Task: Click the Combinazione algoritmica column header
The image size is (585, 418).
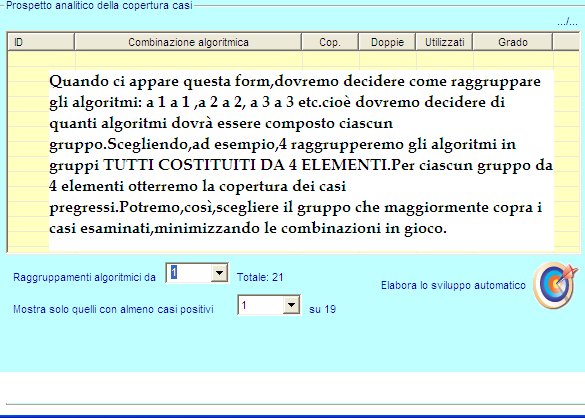Action: point(188,42)
